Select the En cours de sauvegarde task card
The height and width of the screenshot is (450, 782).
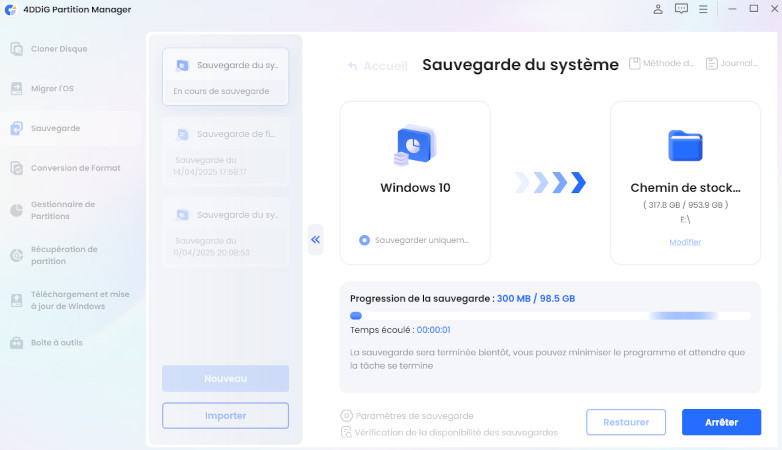[x=225, y=77]
